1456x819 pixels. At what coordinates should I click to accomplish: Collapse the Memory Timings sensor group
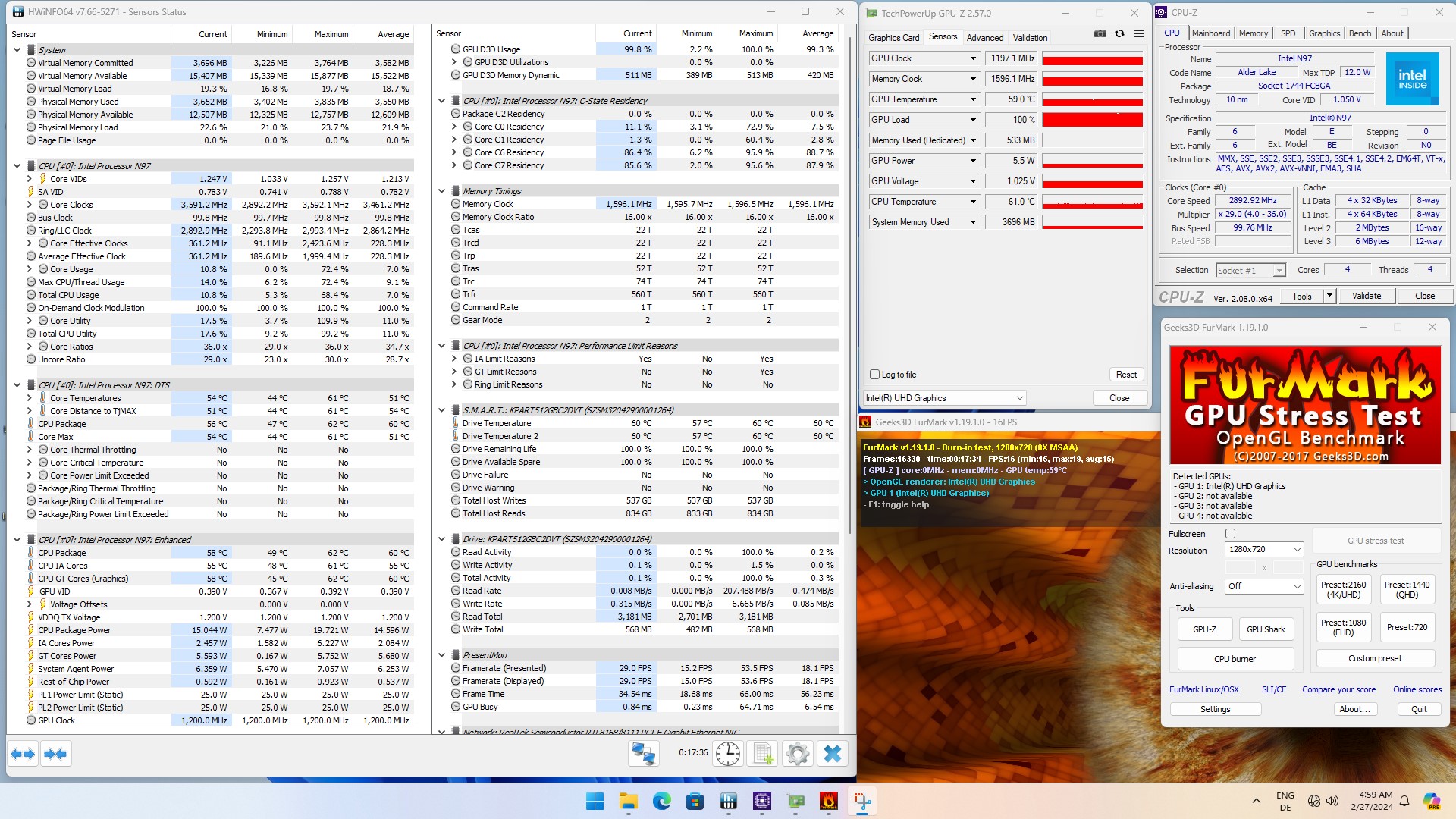point(442,191)
